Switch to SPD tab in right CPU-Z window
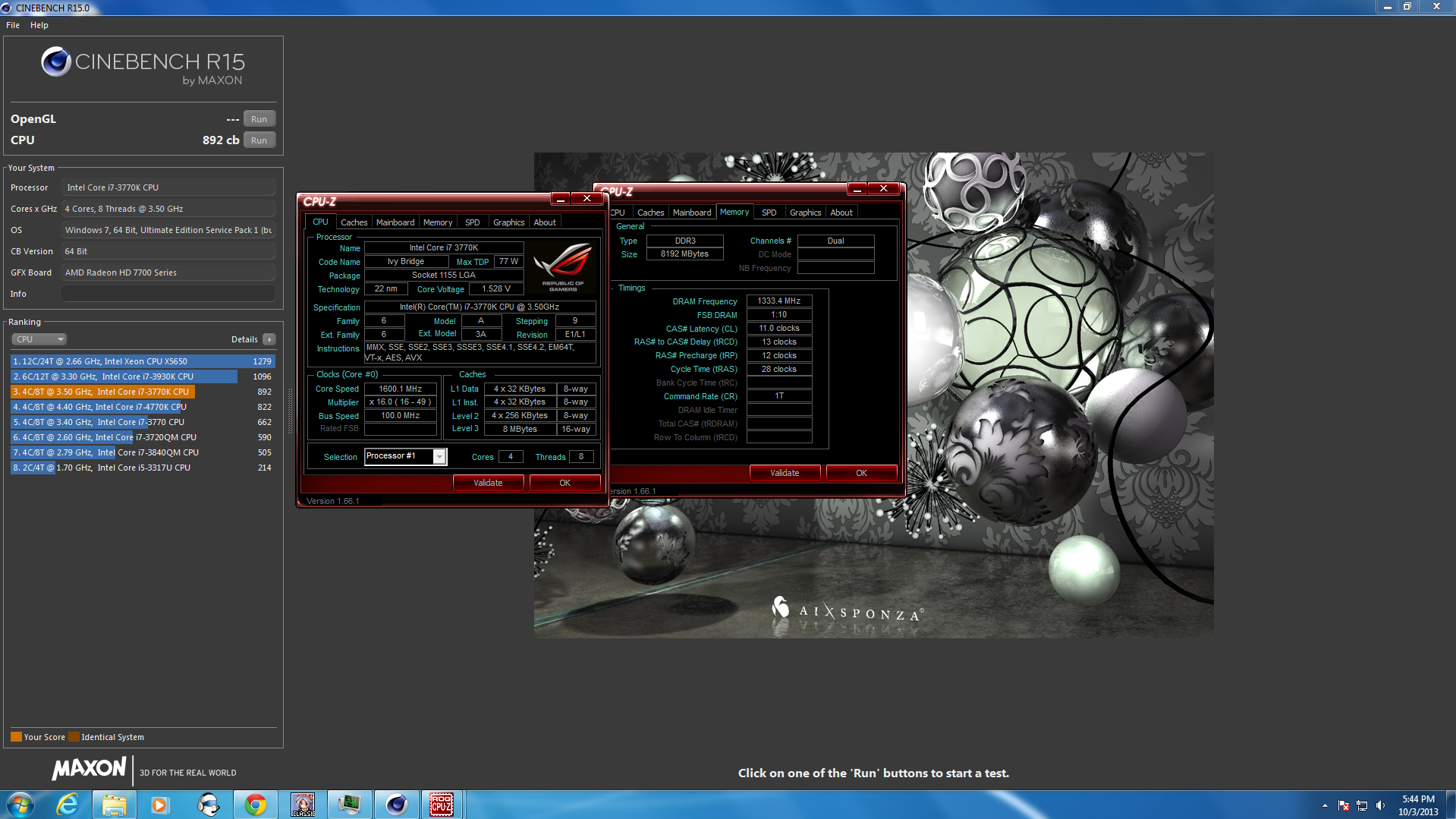1456x819 pixels. point(769,213)
